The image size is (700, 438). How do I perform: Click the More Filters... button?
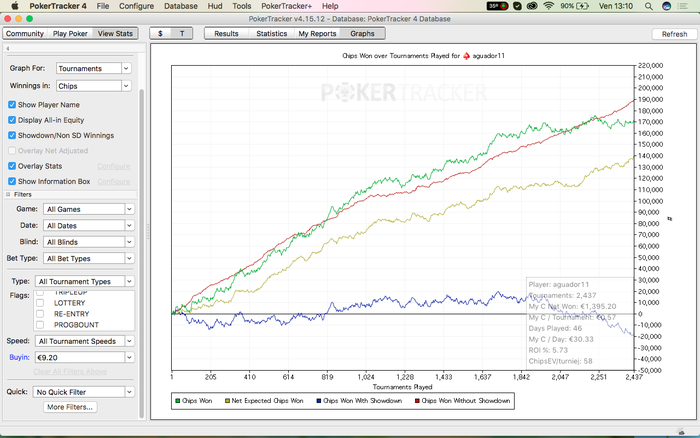tap(70, 407)
